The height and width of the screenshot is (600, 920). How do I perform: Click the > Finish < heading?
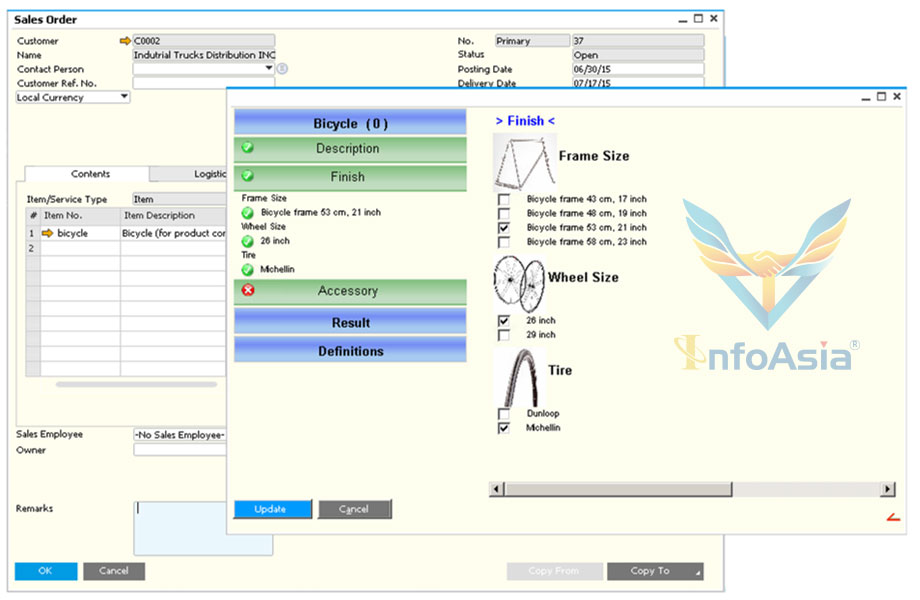click(525, 121)
